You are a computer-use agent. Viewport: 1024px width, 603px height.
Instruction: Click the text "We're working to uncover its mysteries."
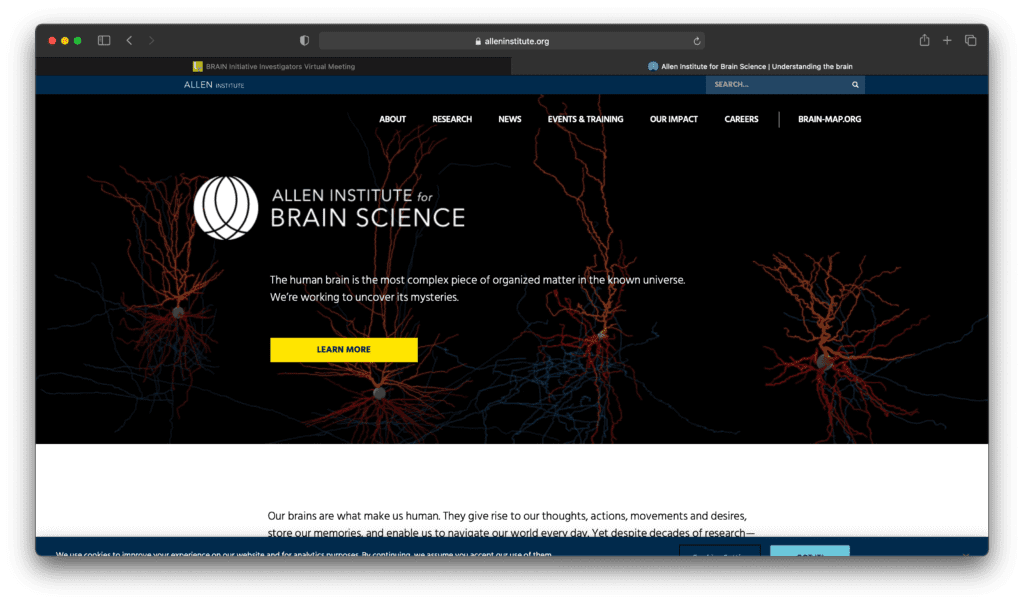point(364,297)
